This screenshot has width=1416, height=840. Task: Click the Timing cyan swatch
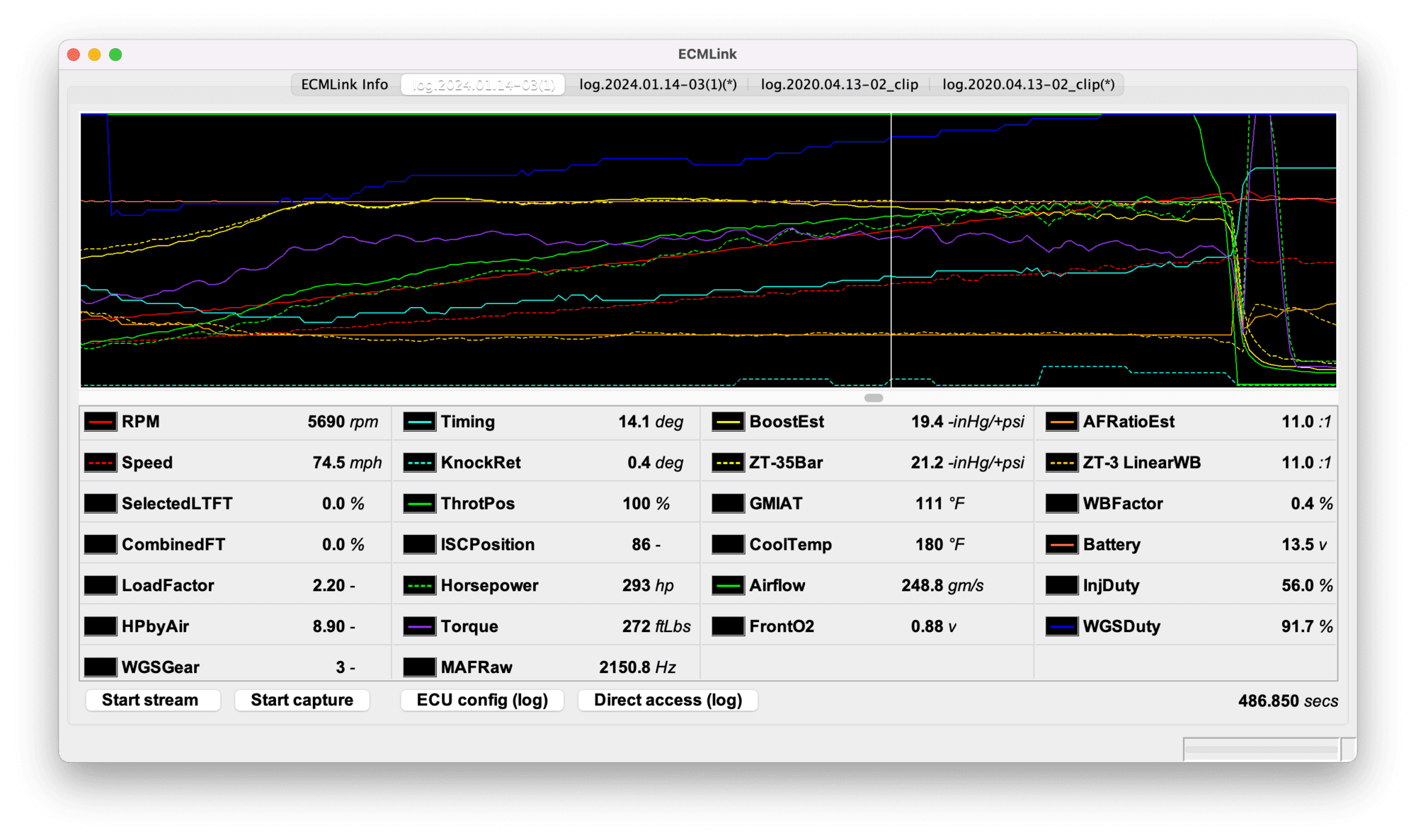[420, 422]
